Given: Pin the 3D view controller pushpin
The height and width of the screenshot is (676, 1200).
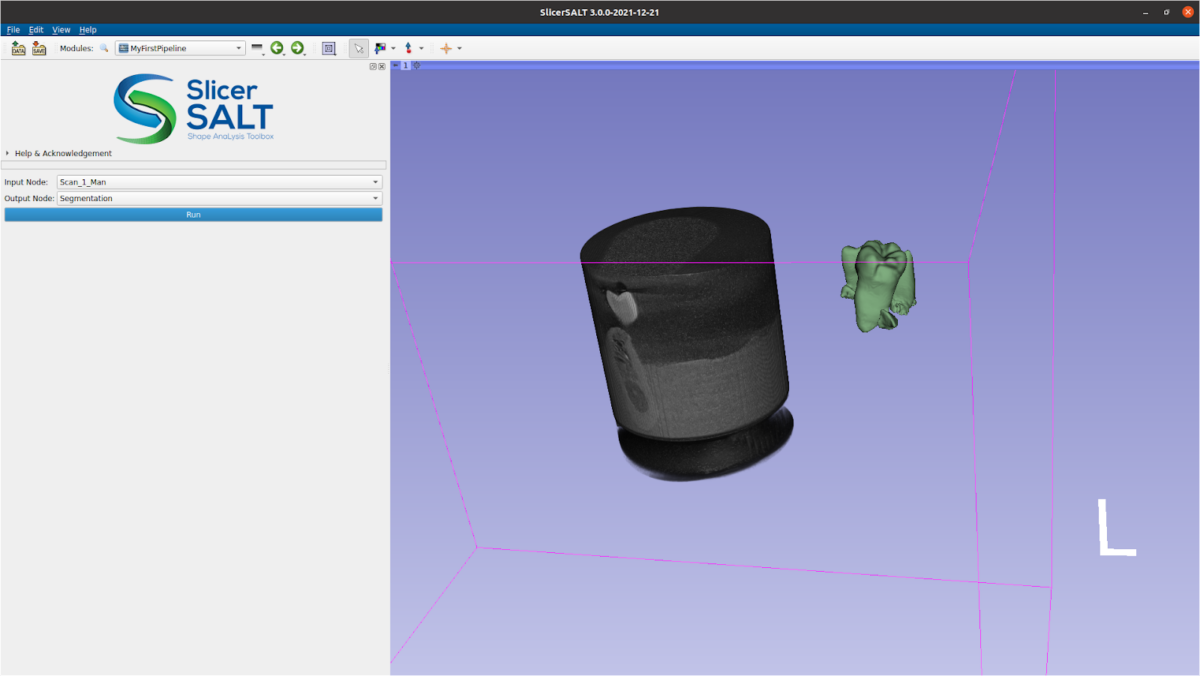Looking at the screenshot, I should click(x=395, y=65).
